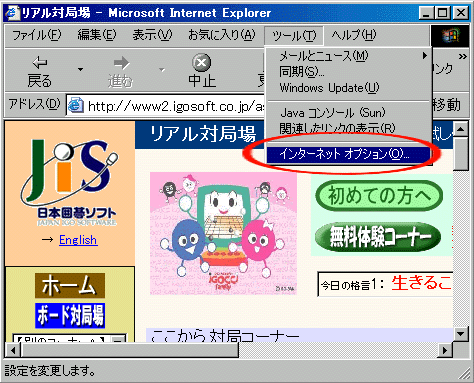This screenshot has width=474, height=383.
Task: Close the Internet Explorer window
Action: [x=461, y=13]
